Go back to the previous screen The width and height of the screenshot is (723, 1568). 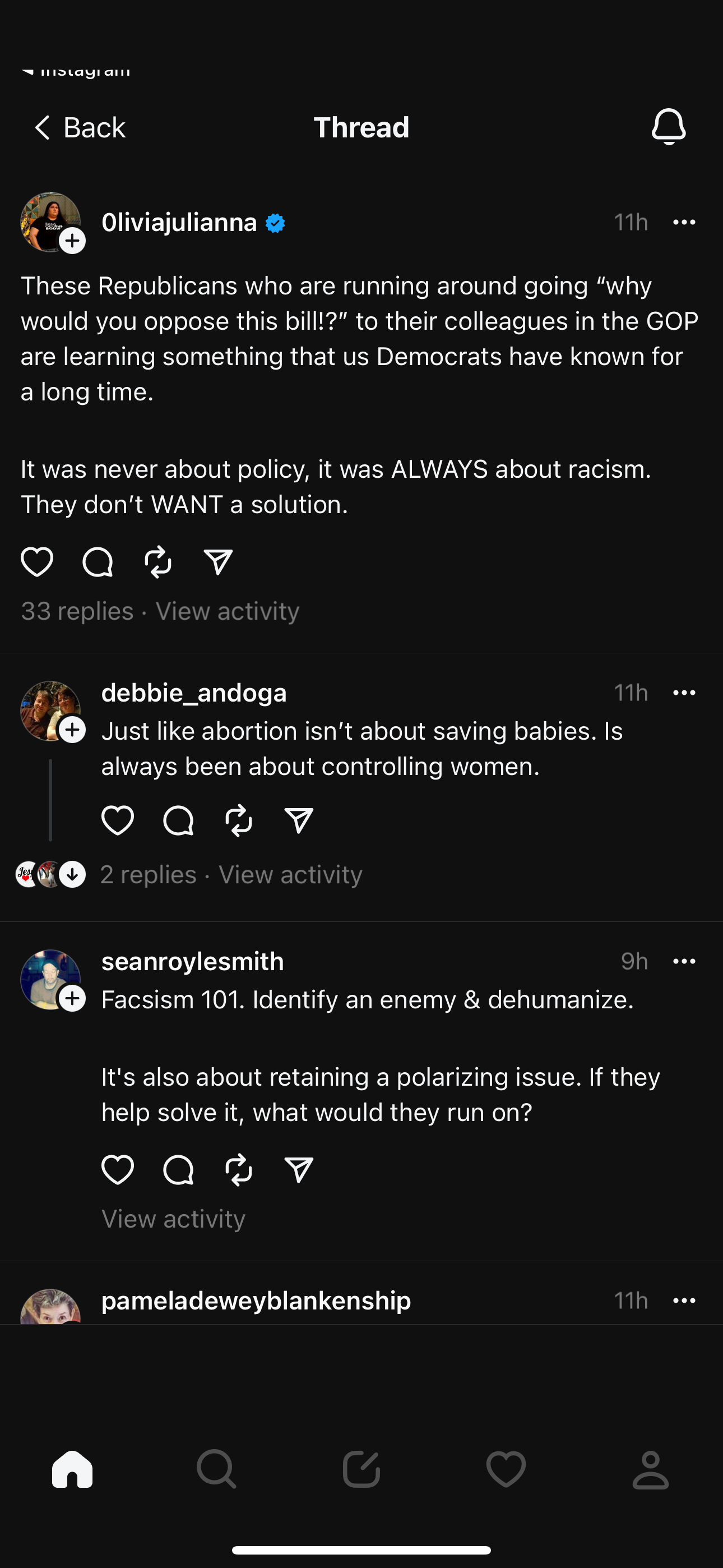pos(80,128)
